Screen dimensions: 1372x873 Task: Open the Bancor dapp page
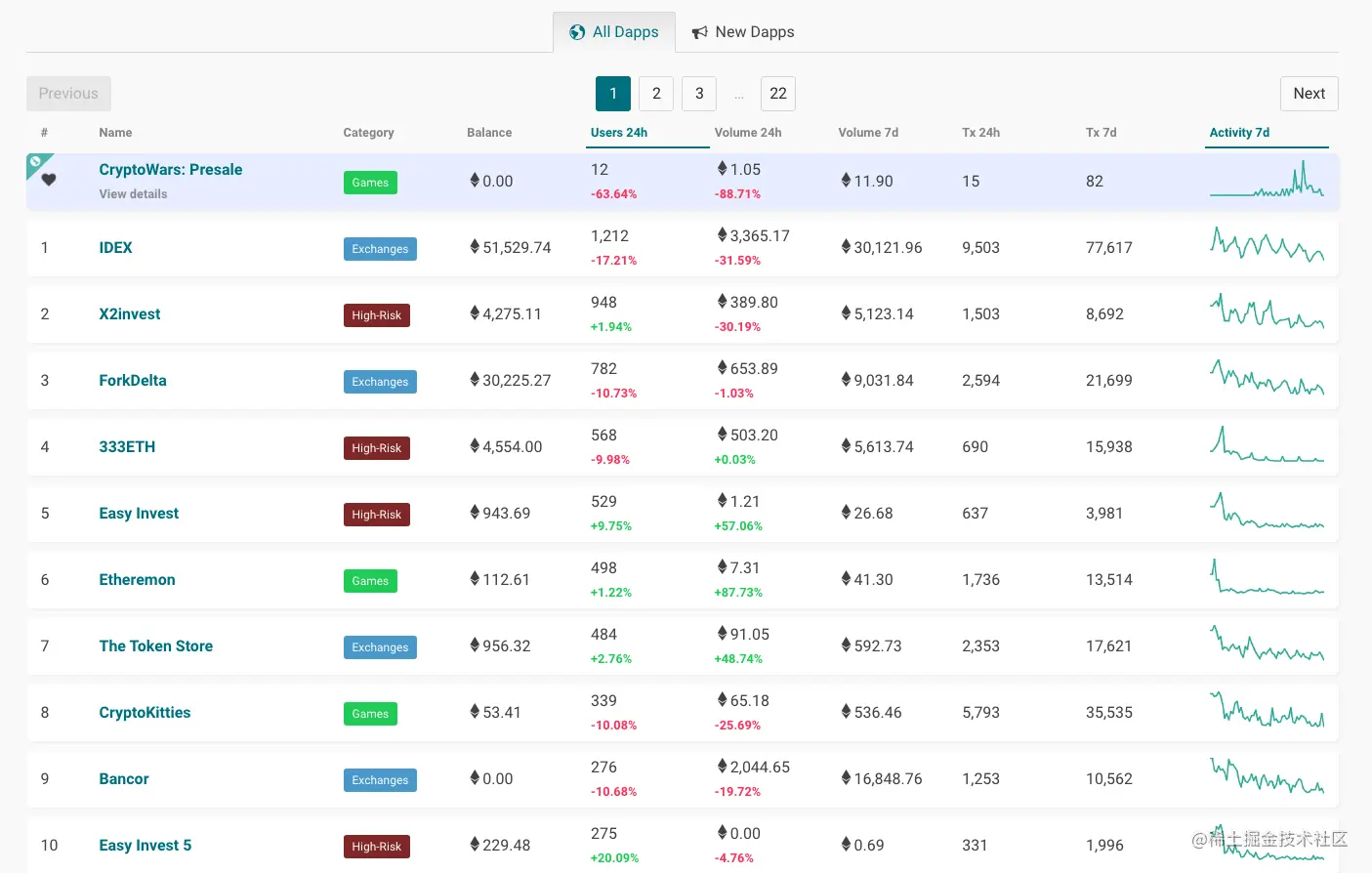click(x=124, y=779)
